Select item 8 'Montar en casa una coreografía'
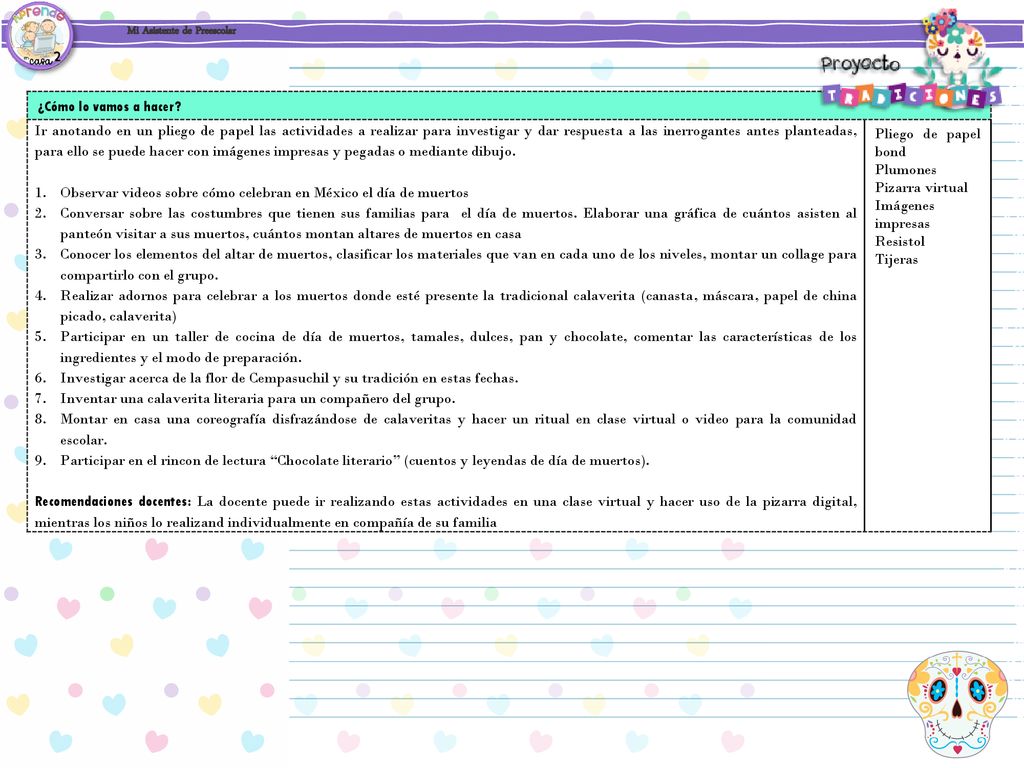The image size is (1024, 768). click(445, 429)
